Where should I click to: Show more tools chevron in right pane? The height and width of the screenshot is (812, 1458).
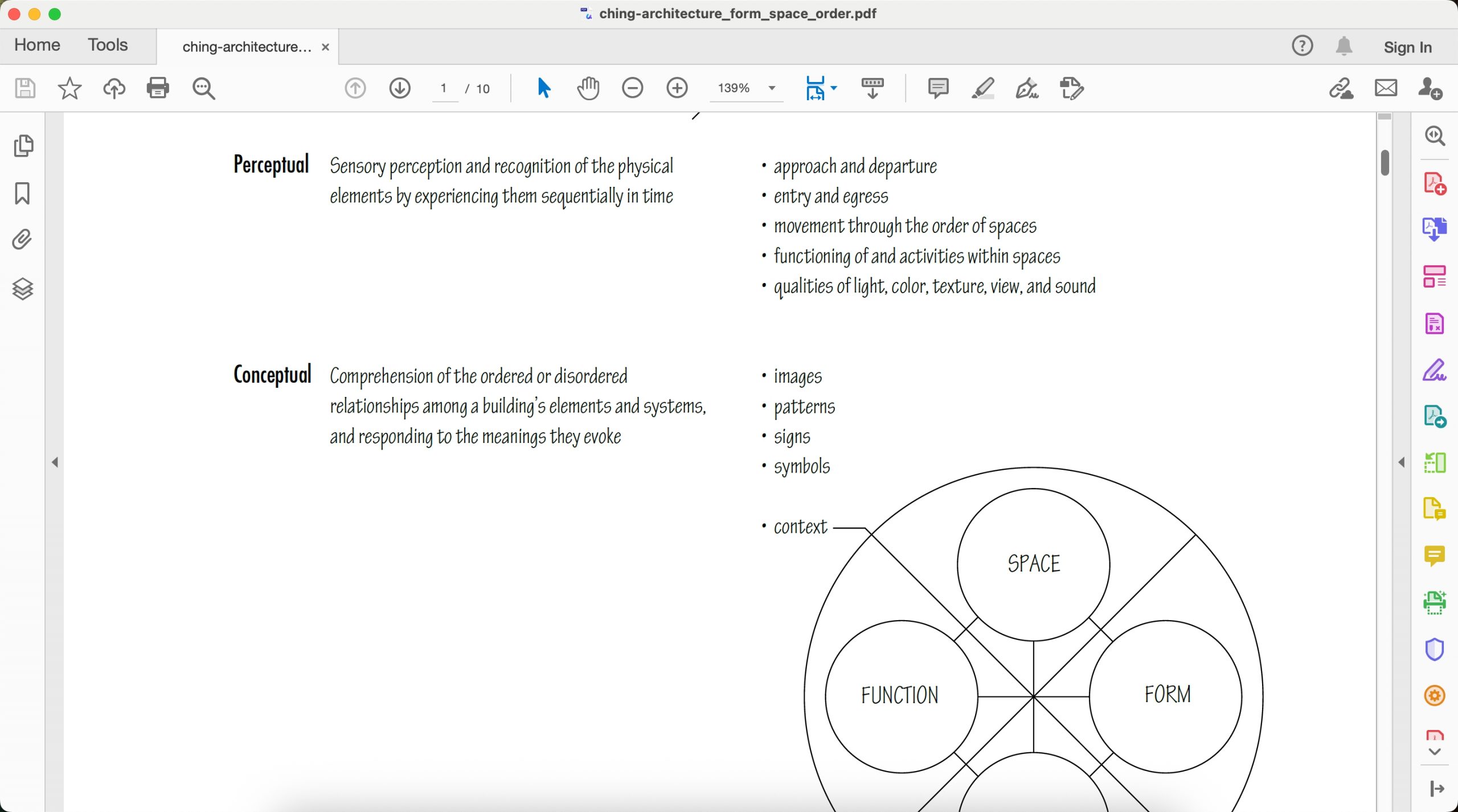pos(1435,752)
